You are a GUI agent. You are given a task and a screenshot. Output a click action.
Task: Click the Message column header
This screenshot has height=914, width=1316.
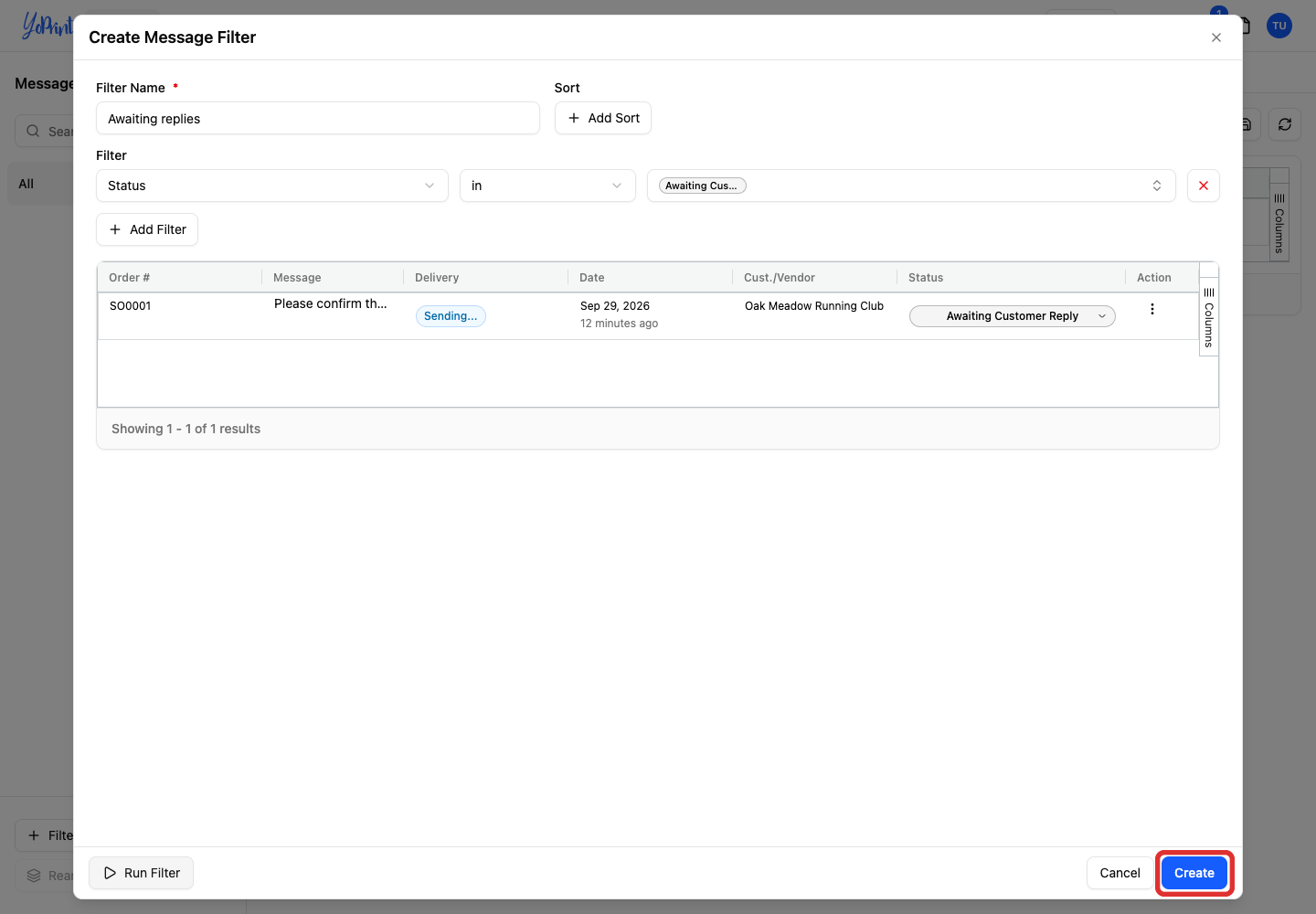pyautogui.click(x=297, y=278)
